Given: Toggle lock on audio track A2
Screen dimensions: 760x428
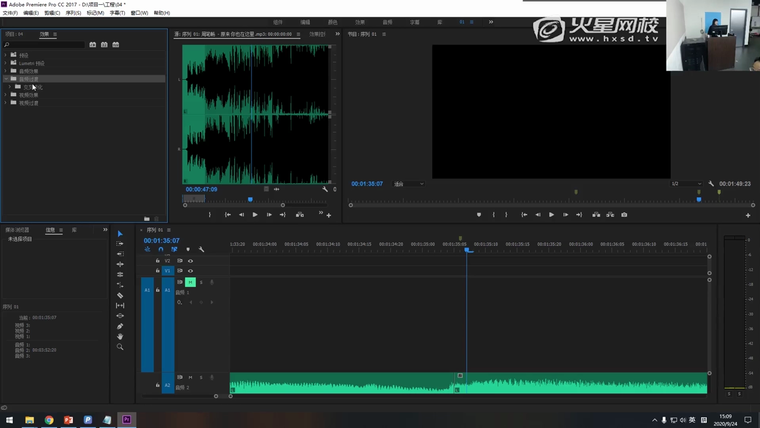Looking at the screenshot, I should pos(158,385).
